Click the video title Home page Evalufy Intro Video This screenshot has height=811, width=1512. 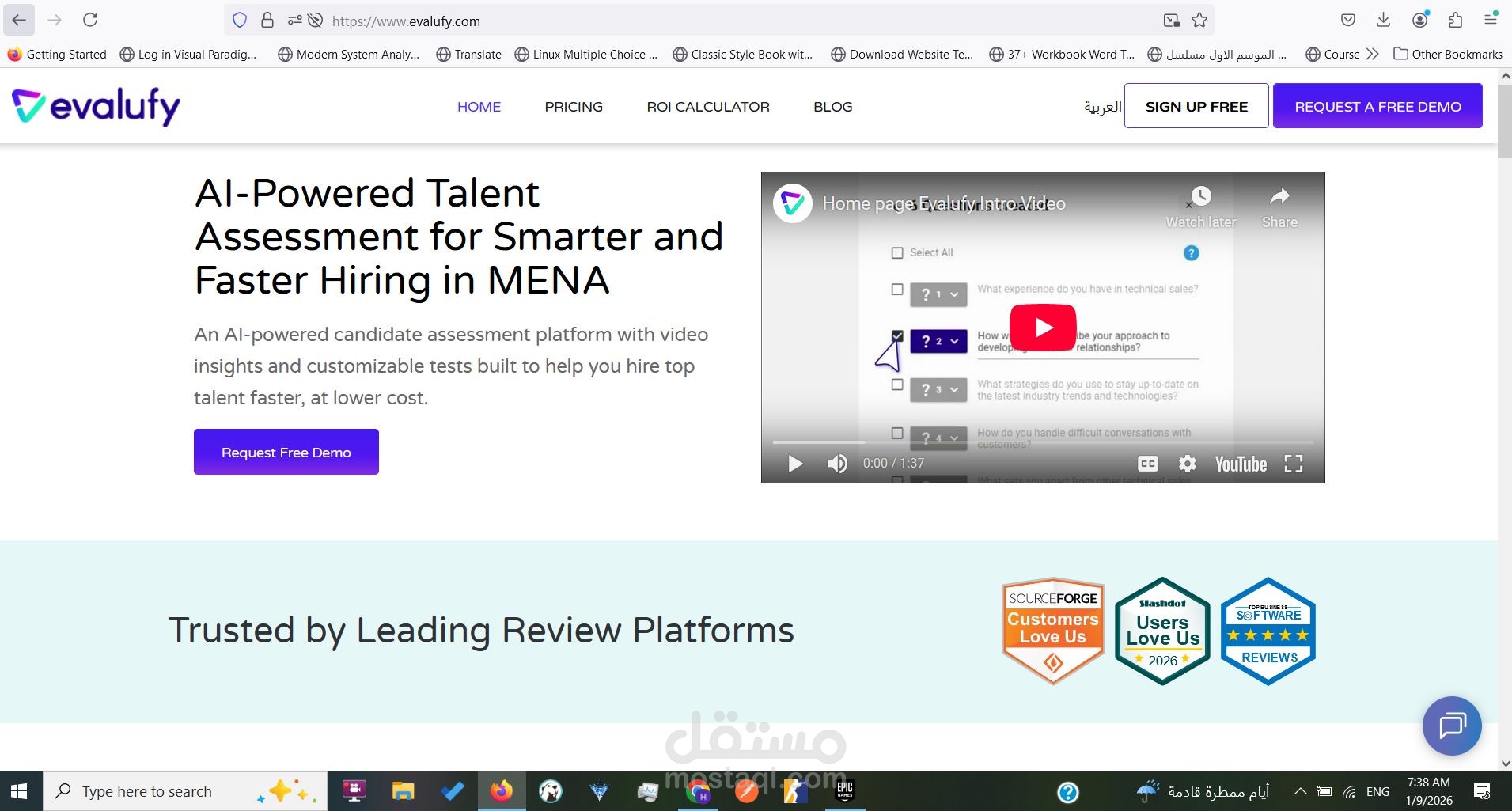(944, 203)
